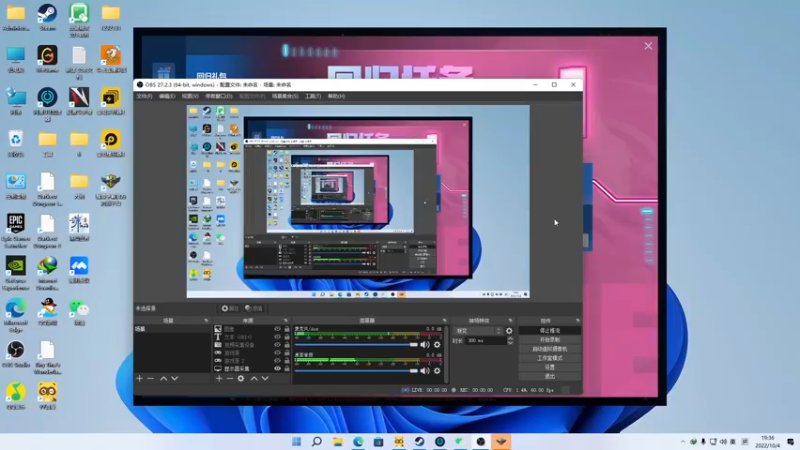Image resolution: width=800 pixels, height=450 pixels.
Task: Pop out the Scene Transitions dock
Action: 510,320
